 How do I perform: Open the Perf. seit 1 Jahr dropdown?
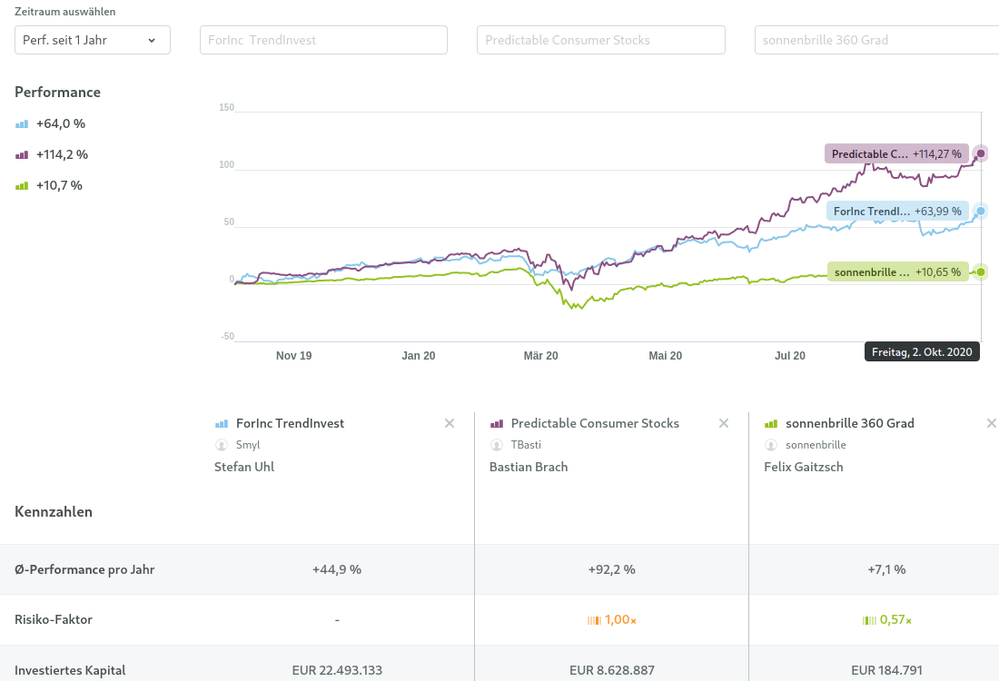point(92,40)
